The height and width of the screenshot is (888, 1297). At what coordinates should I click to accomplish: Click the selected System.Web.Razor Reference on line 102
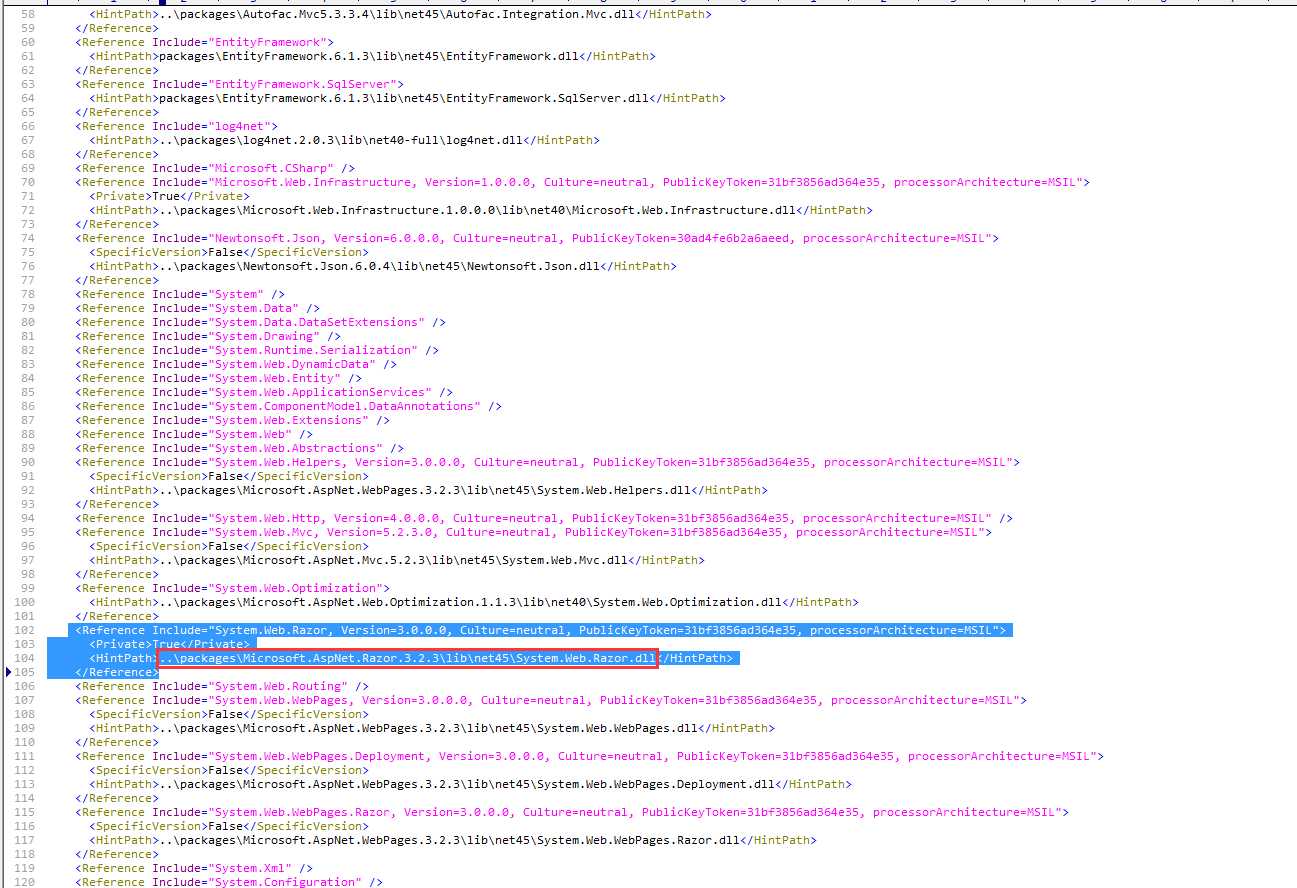(x=540, y=630)
